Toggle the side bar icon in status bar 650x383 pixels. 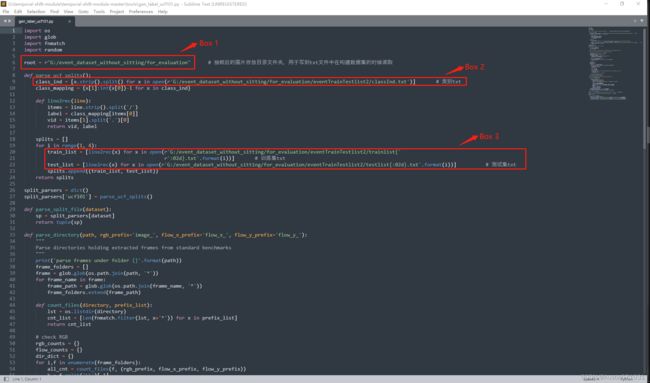[6, 379]
